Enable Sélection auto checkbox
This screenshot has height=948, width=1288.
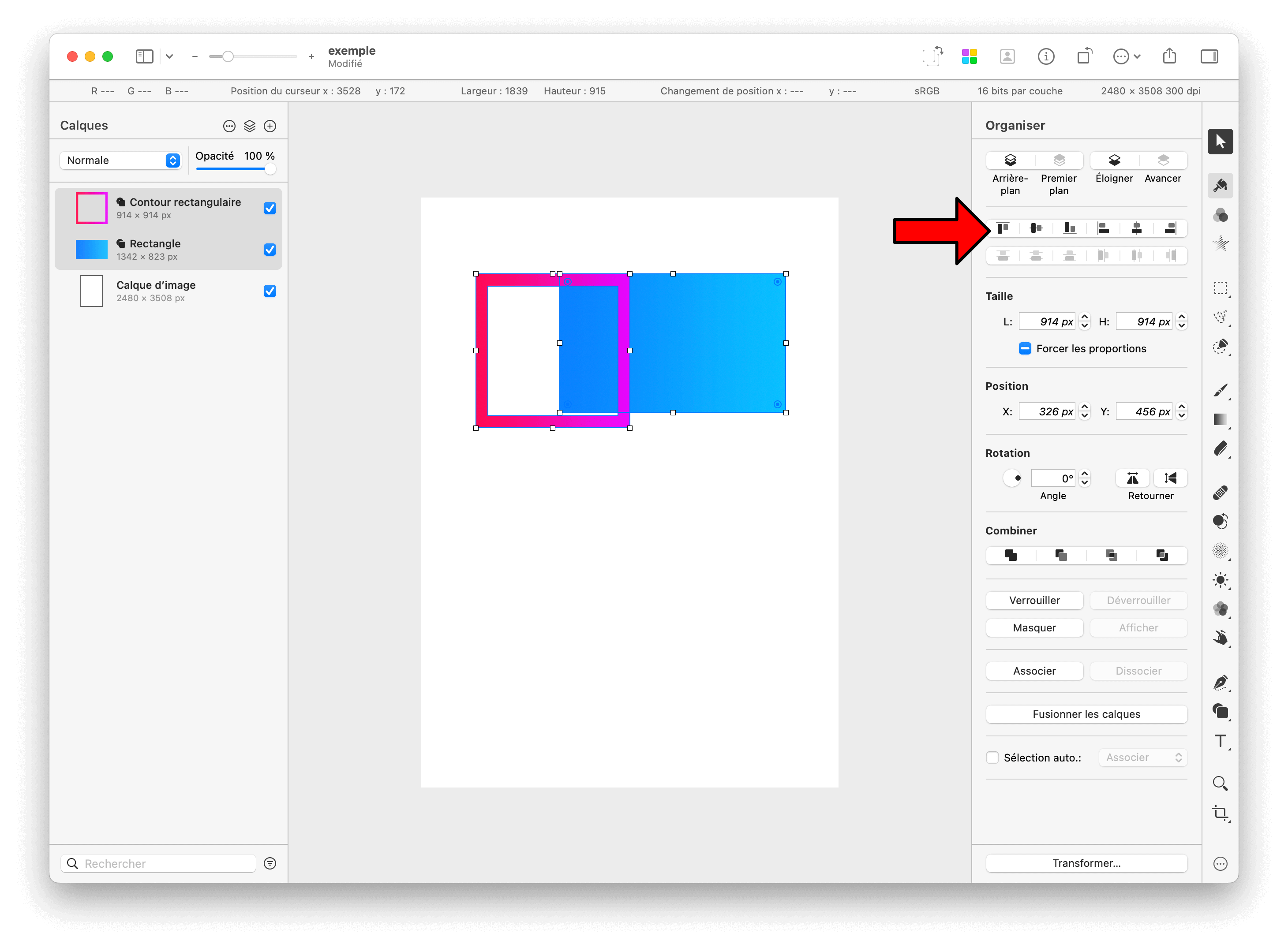(992, 758)
